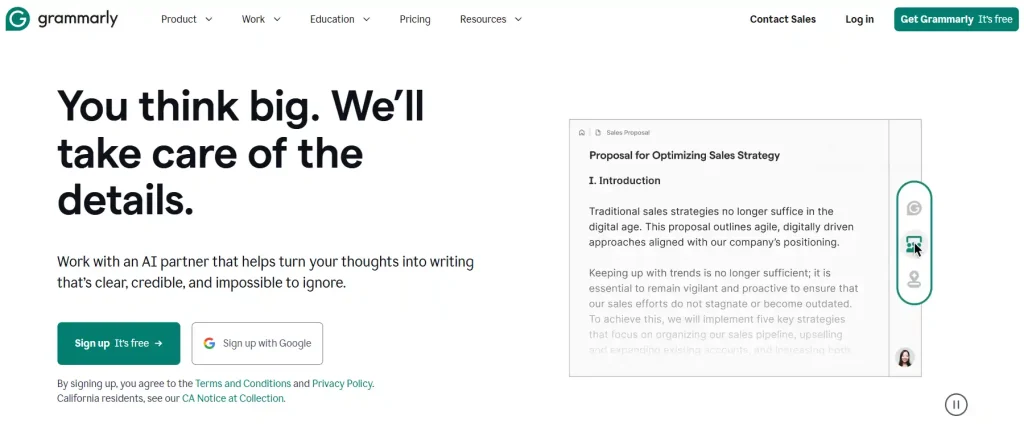Go to the Pricing page
Image resolution: width=1024 pixels, height=424 pixels.
[x=415, y=19]
